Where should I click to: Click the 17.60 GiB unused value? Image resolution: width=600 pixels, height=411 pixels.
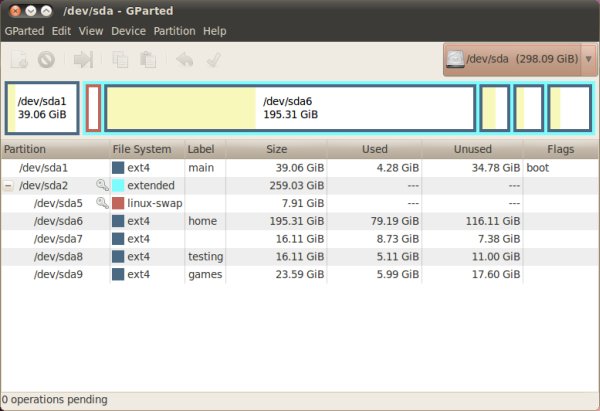click(496, 274)
